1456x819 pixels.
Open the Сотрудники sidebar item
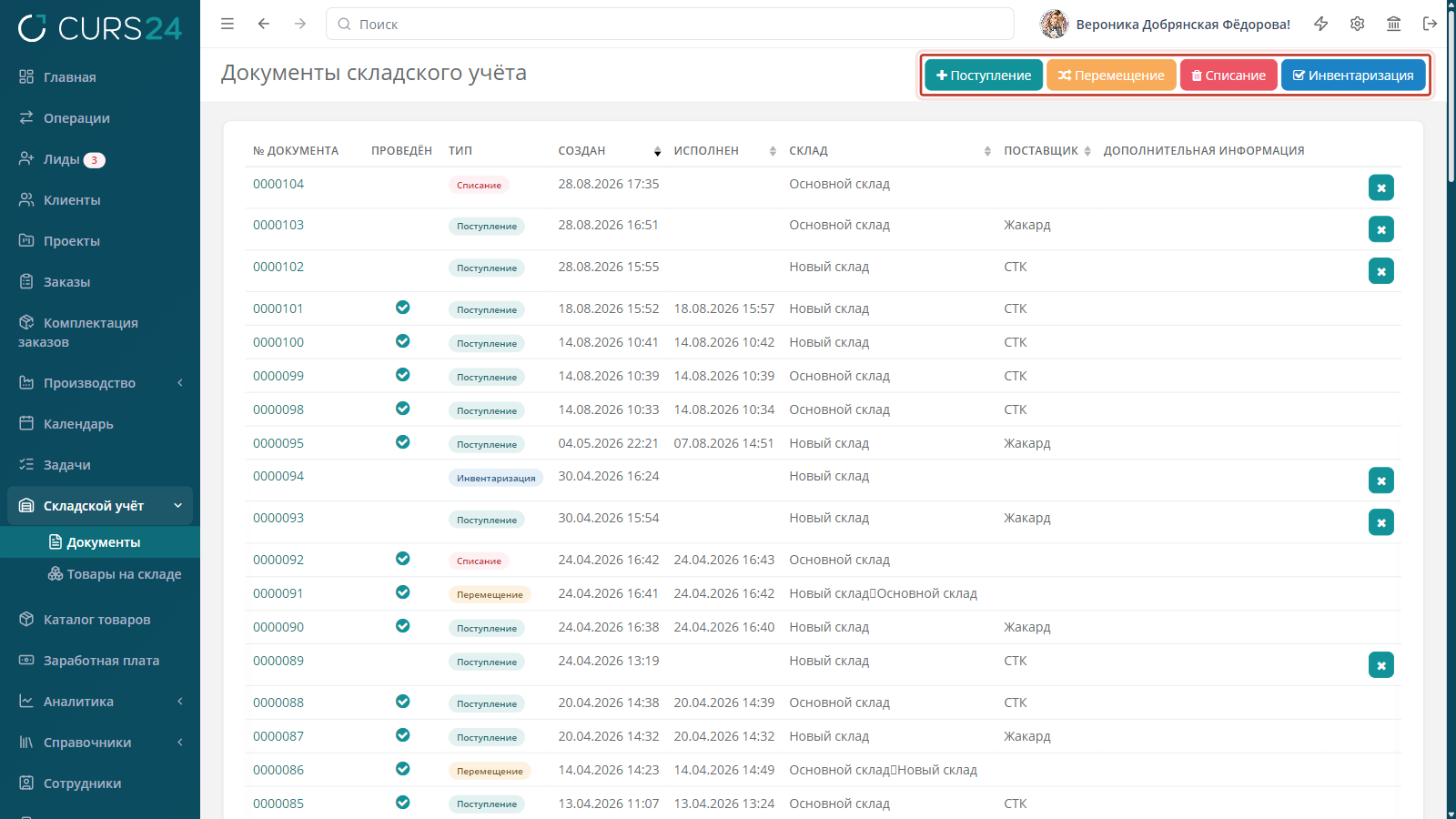click(x=100, y=784)
